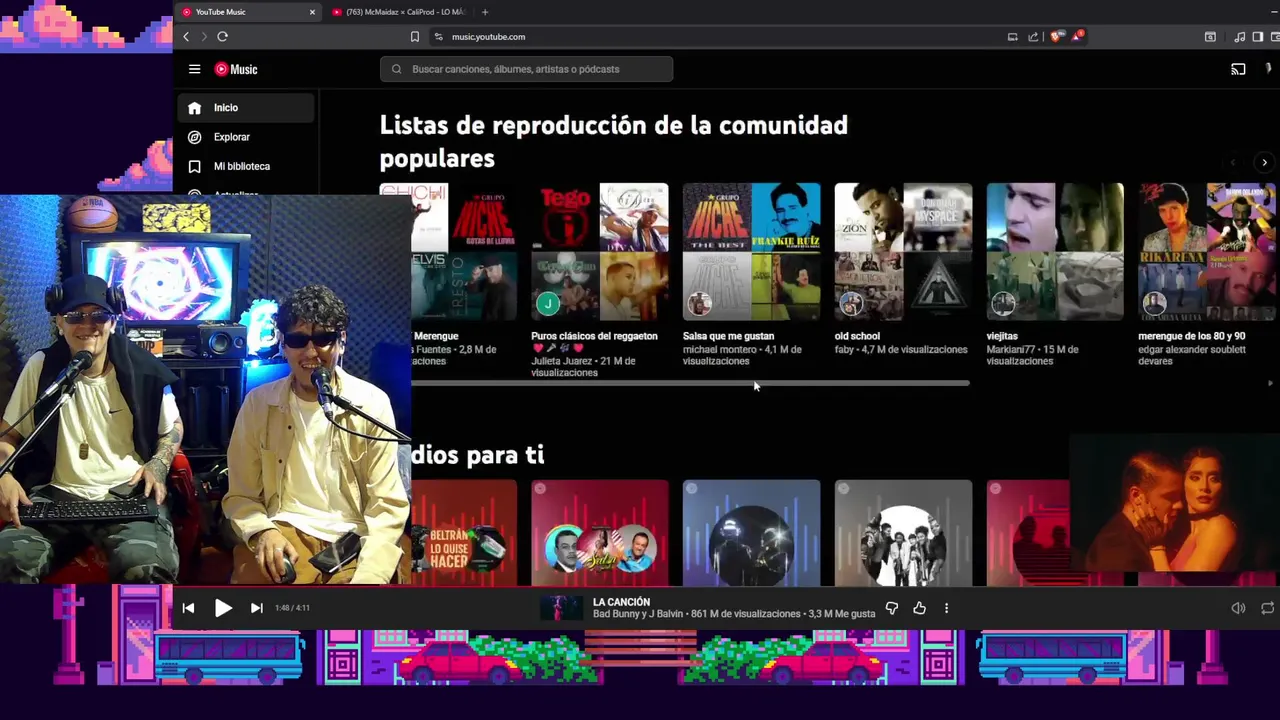Select Explorar in sidebar

(246, 137)
